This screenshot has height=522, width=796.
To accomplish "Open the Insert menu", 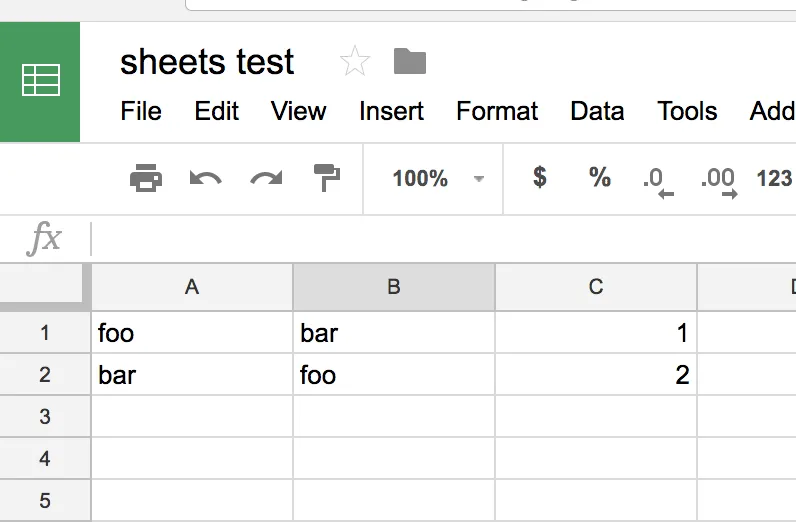I will [x=391, y=111].
